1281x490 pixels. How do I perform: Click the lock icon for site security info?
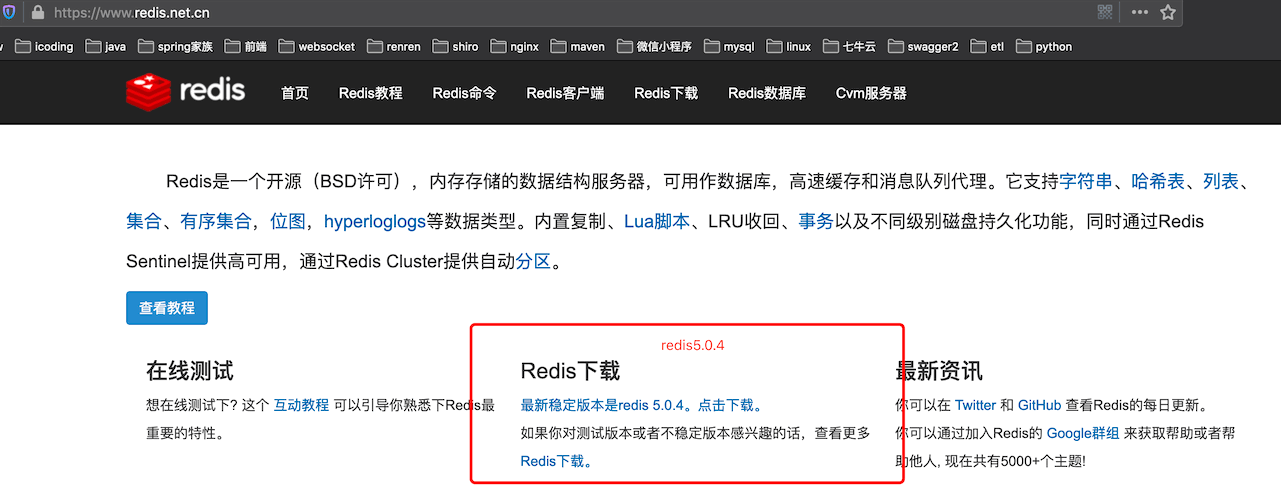click(38, 13)
